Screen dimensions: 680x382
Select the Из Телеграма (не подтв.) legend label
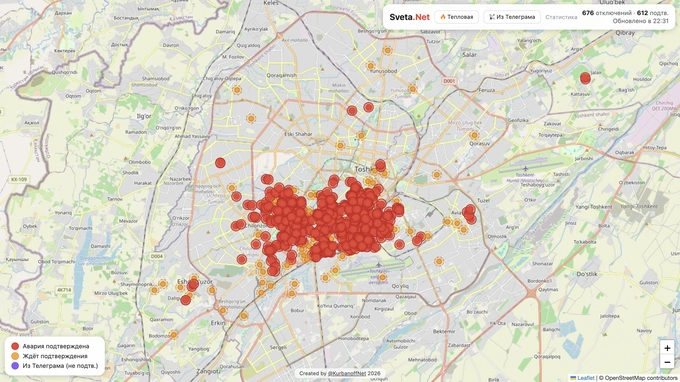60,366
